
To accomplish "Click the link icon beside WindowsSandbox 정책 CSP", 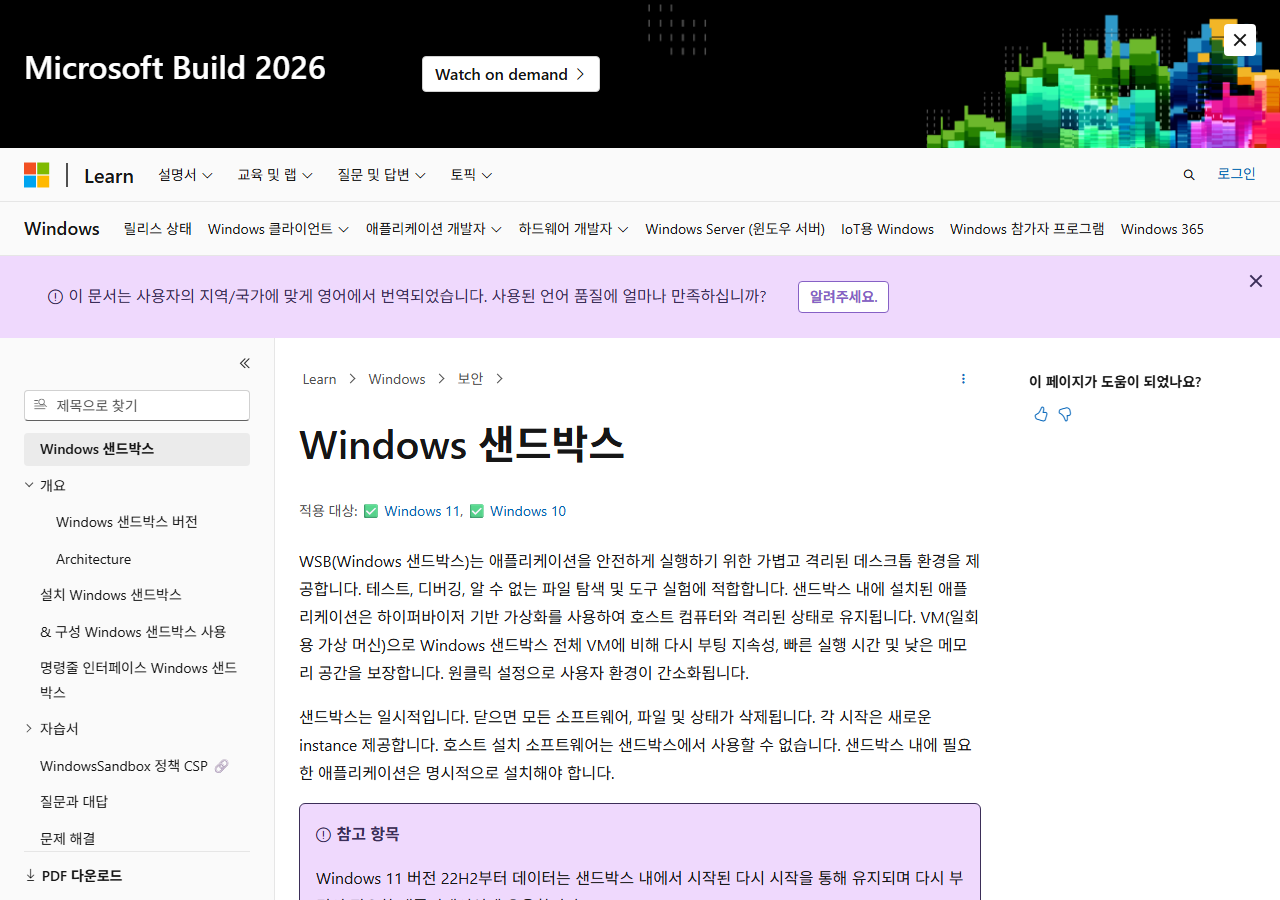I will [x=222, y=766].
